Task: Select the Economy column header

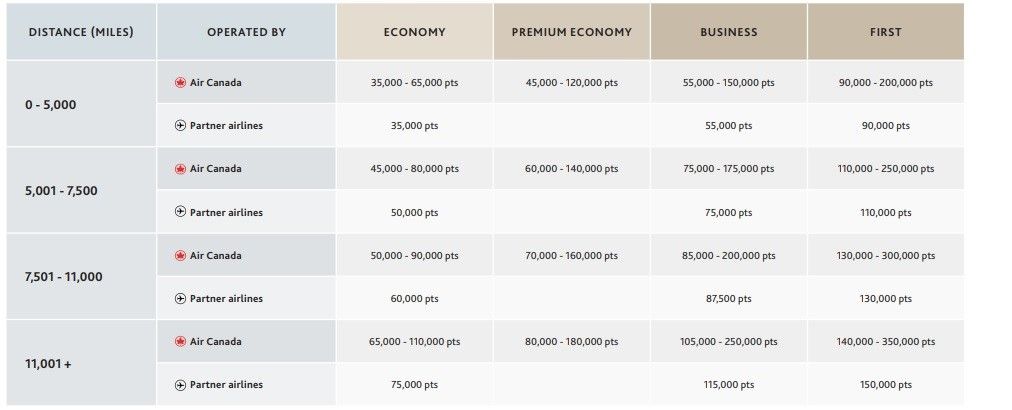Action: 414,32
